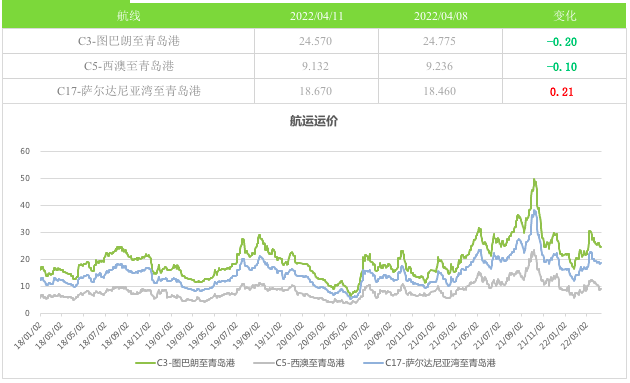This screenshot has width=630, height=383.
Task: Click the 24.570 value cell
Action: [x=315, y=41]
